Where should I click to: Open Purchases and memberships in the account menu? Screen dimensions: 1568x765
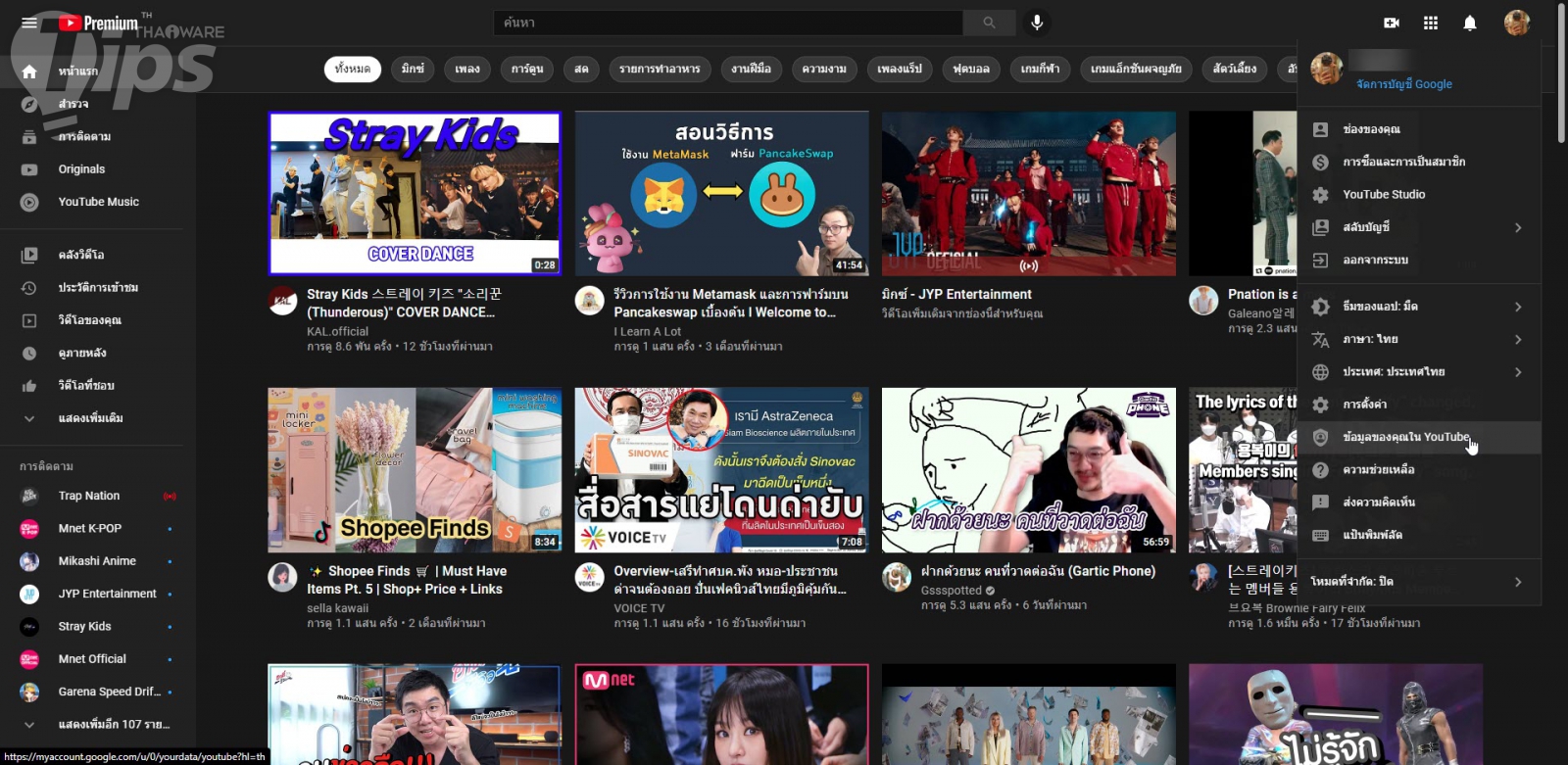[x=1419, y=162]
